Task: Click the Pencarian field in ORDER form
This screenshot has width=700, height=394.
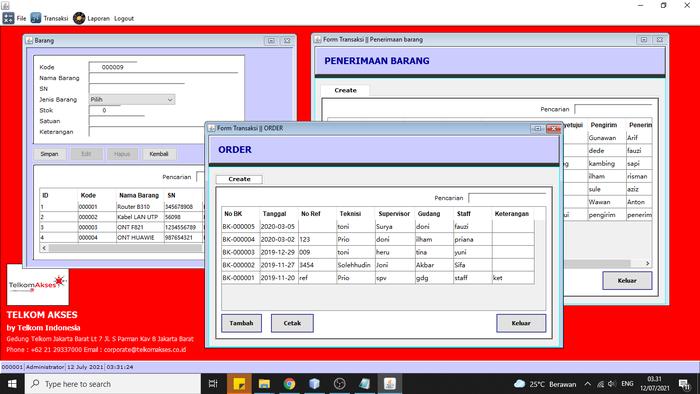Action: [x=507, y=198]
